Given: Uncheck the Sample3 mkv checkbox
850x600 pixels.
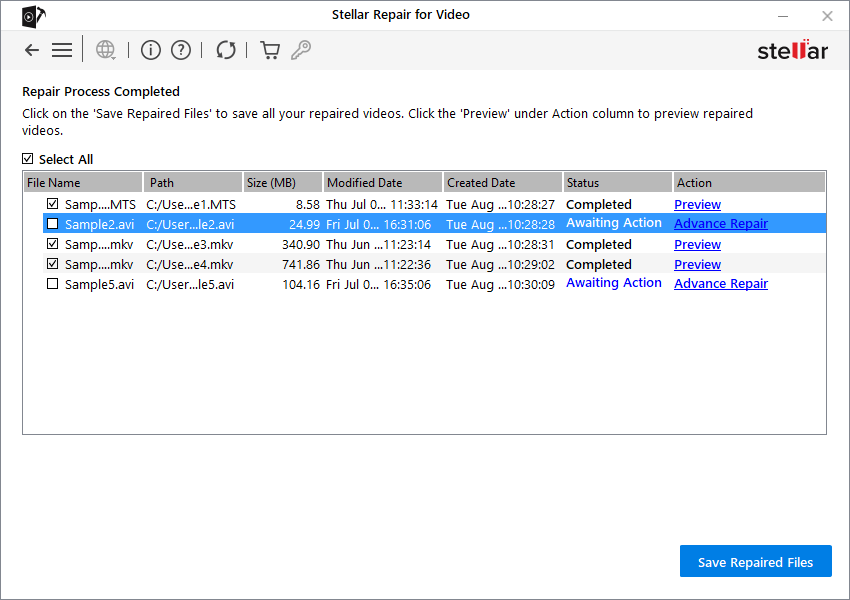Looking at the screenshot, I should [x=53, y=244].
